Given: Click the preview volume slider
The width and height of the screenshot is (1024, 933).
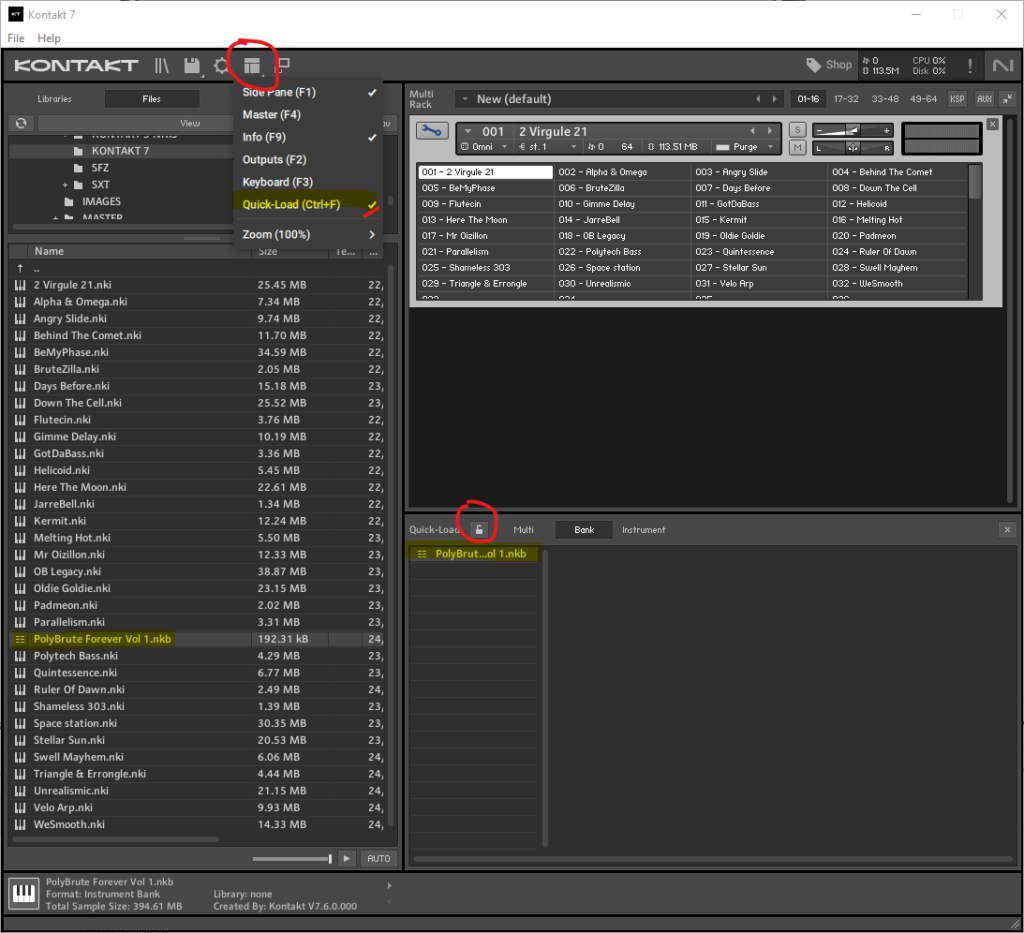Looking at the screenshot, I should (x=292, y=859).
